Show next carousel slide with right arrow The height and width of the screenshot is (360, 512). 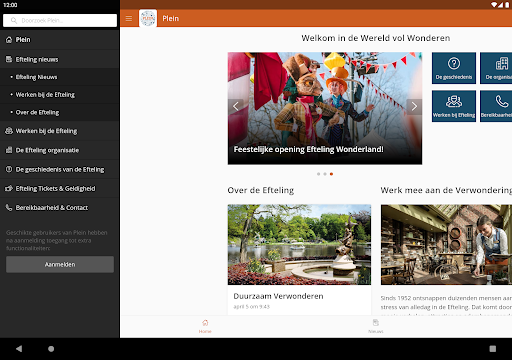414,107
